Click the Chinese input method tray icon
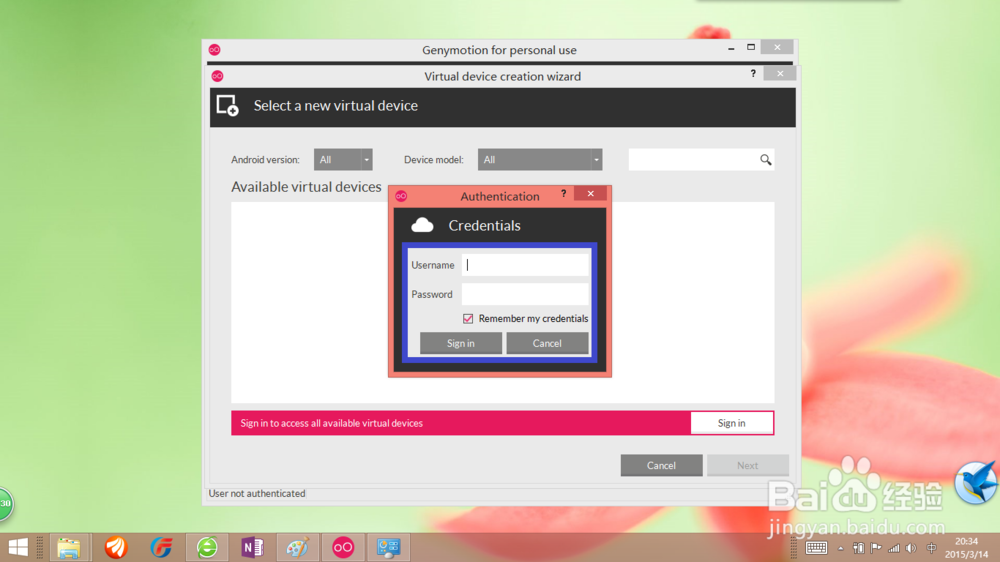 point(931,548)
